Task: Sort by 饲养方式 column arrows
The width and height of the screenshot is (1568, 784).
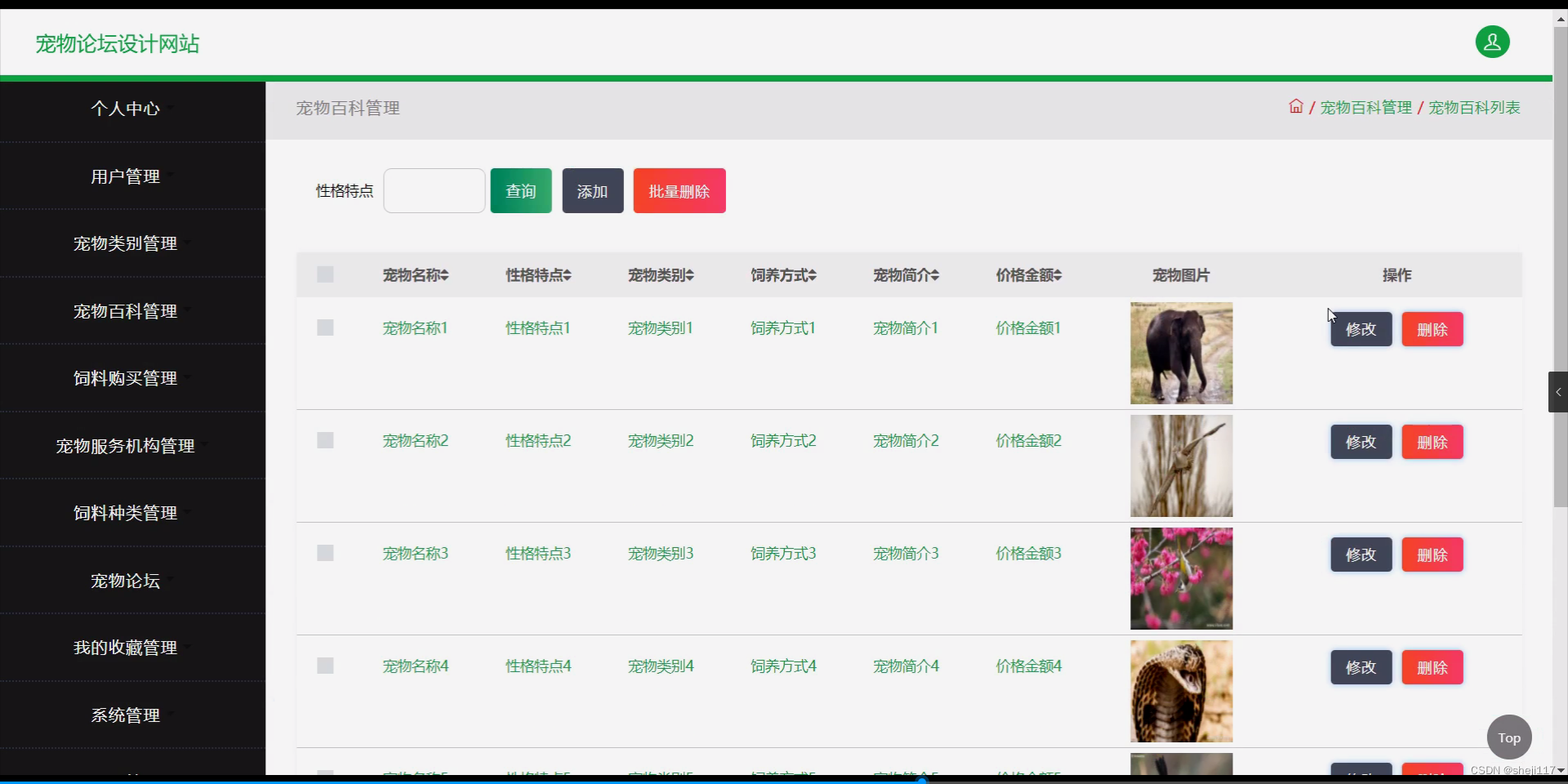Action: pos(813,275)
